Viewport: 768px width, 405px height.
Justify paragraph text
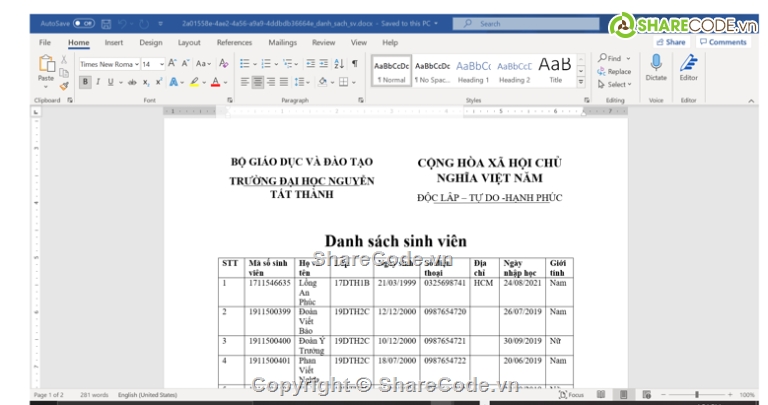click(x=284, y=82)
